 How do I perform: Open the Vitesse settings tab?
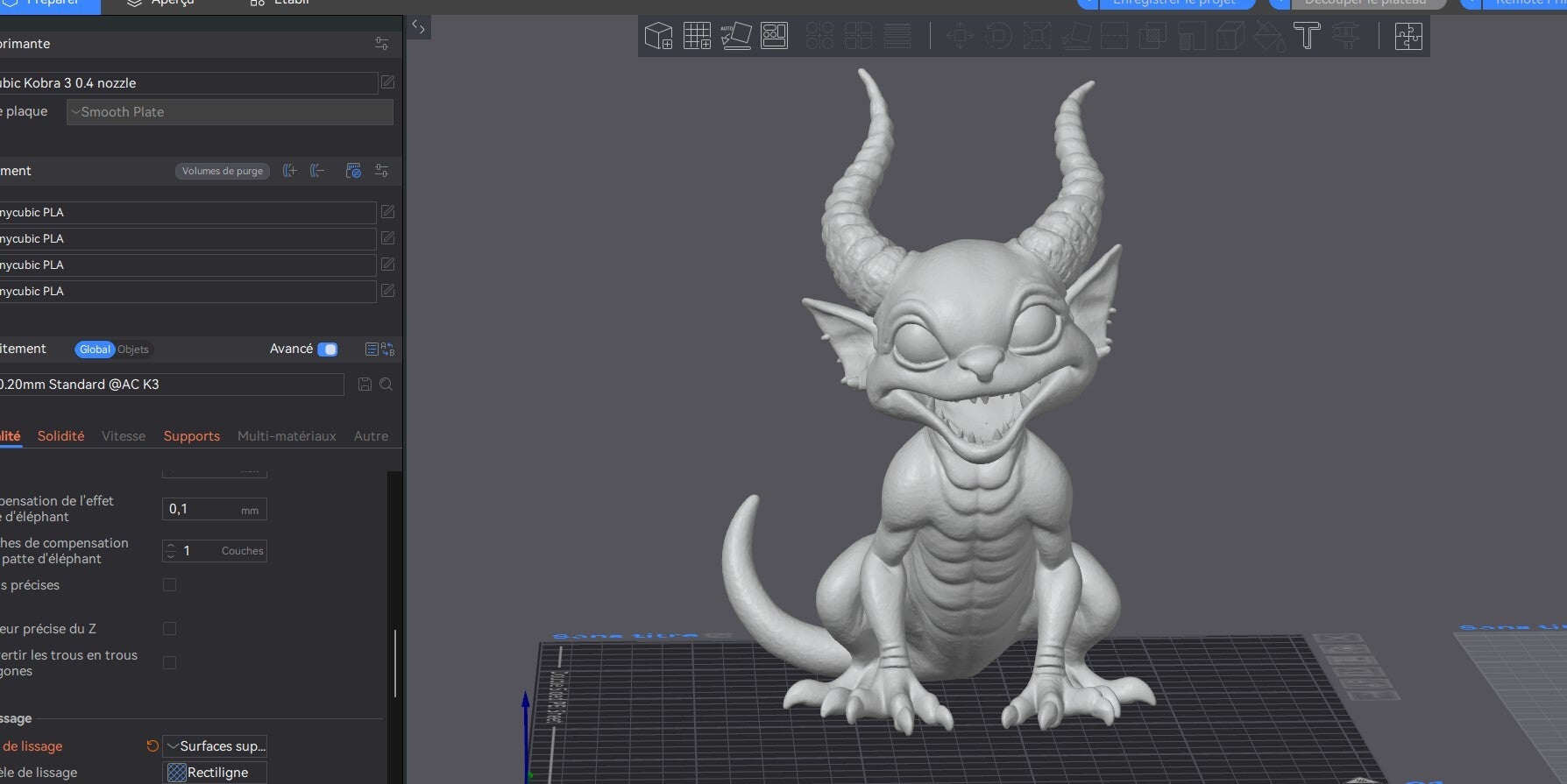124,436
